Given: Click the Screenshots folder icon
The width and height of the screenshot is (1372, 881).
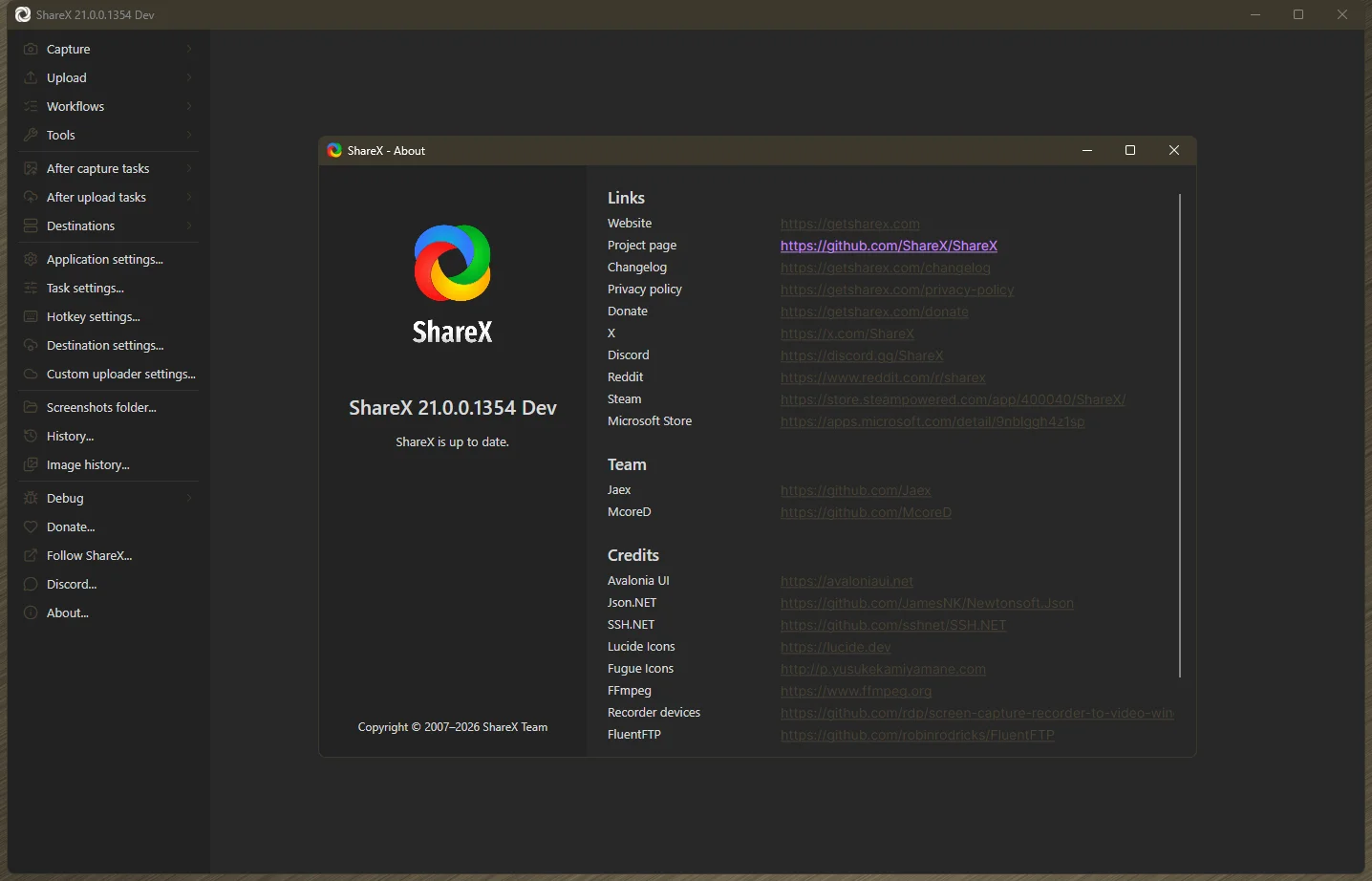Looking at the screenshot, I should tap(31, 407).
